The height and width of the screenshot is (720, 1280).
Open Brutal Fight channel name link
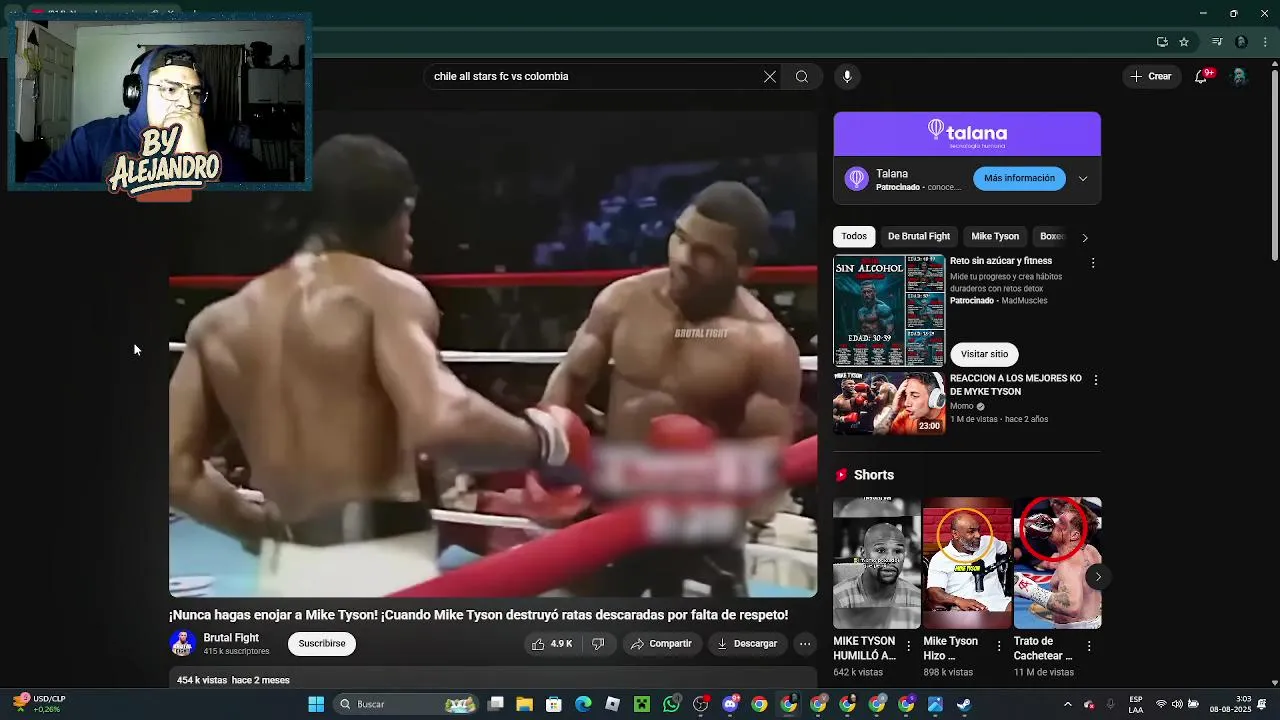coord(231,638)
